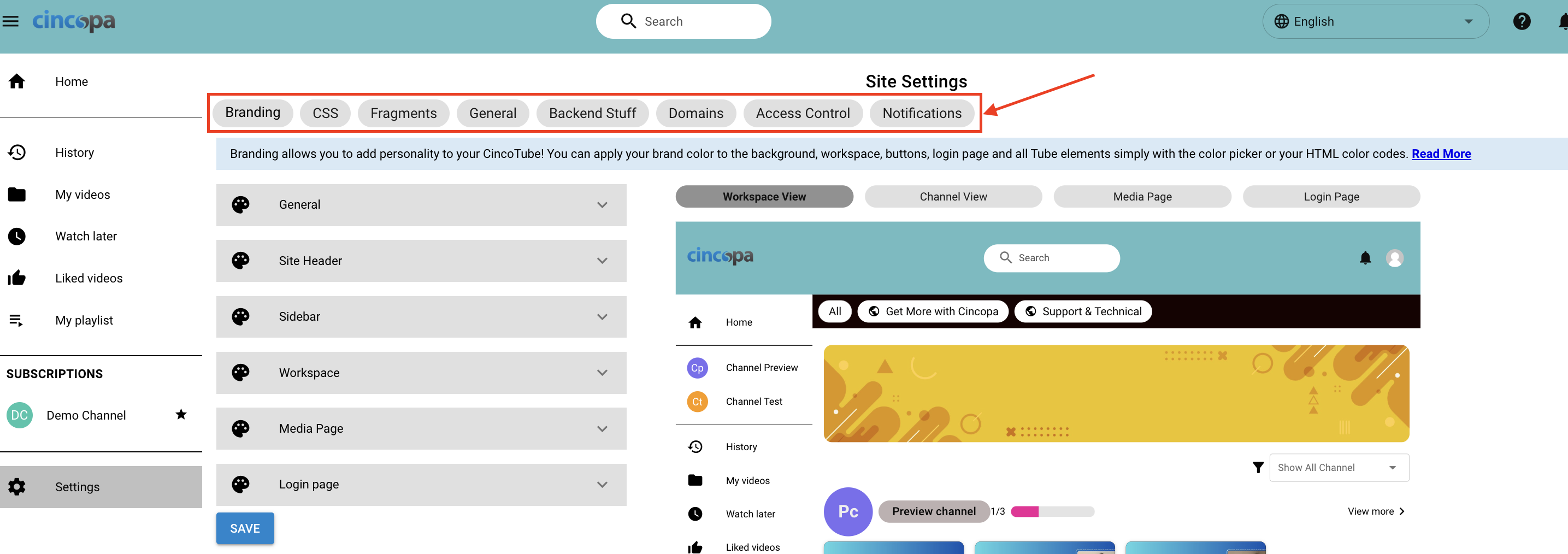Open the Access Control tab

802,113
